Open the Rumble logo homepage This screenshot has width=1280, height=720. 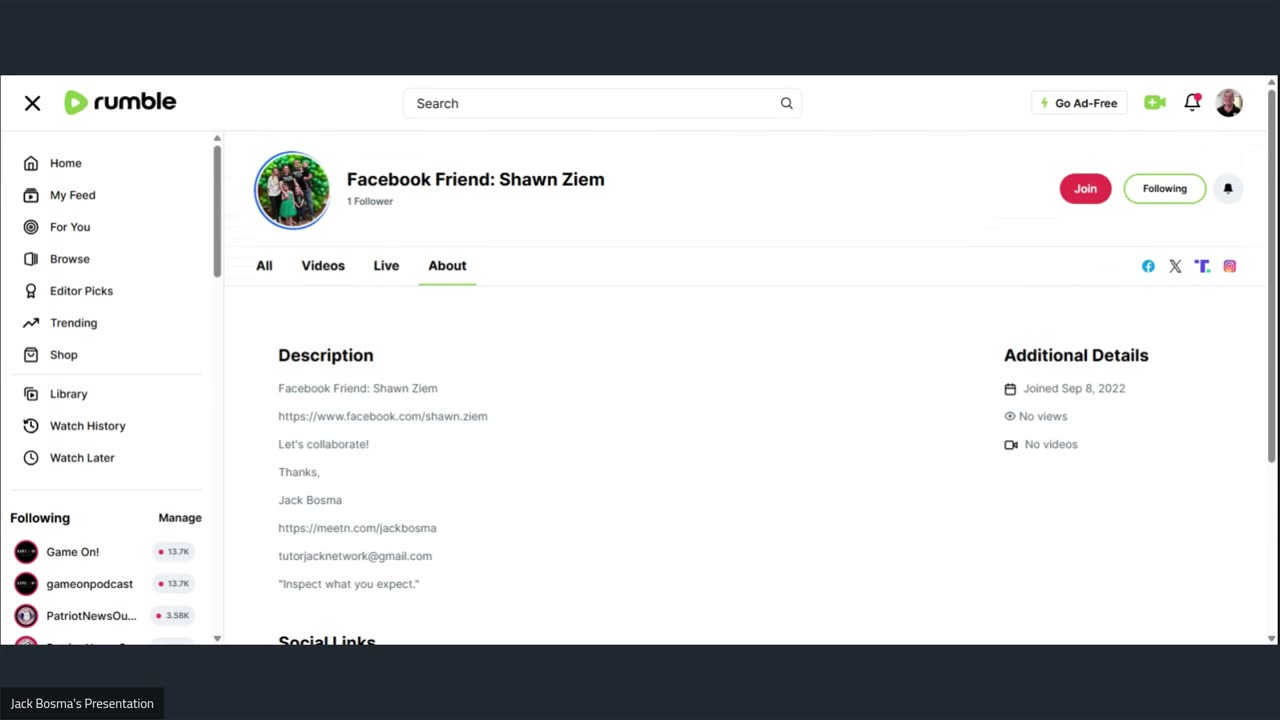click(x=120, y=102)
